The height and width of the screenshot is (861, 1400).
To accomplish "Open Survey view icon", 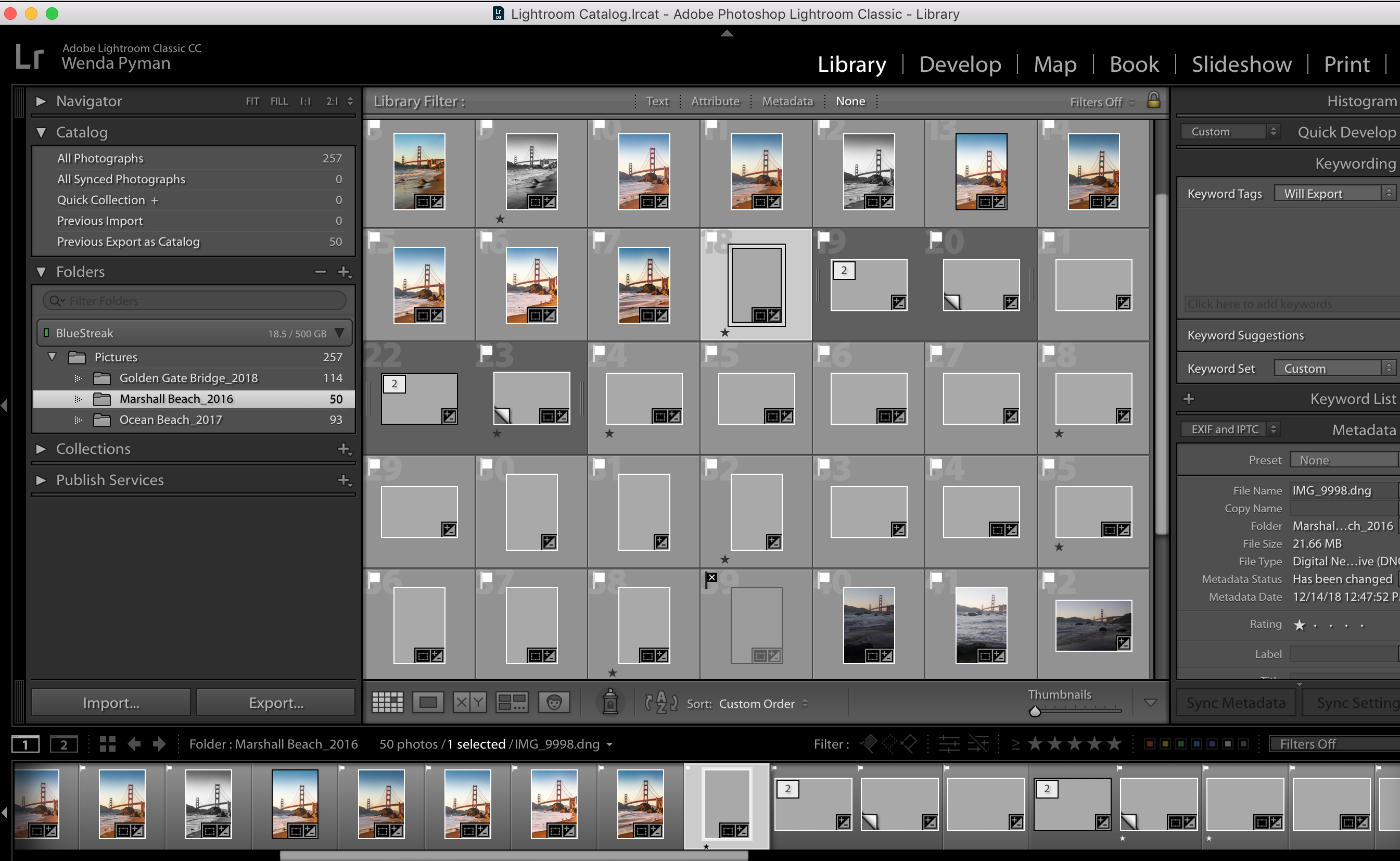I will (x=511, y=702).
